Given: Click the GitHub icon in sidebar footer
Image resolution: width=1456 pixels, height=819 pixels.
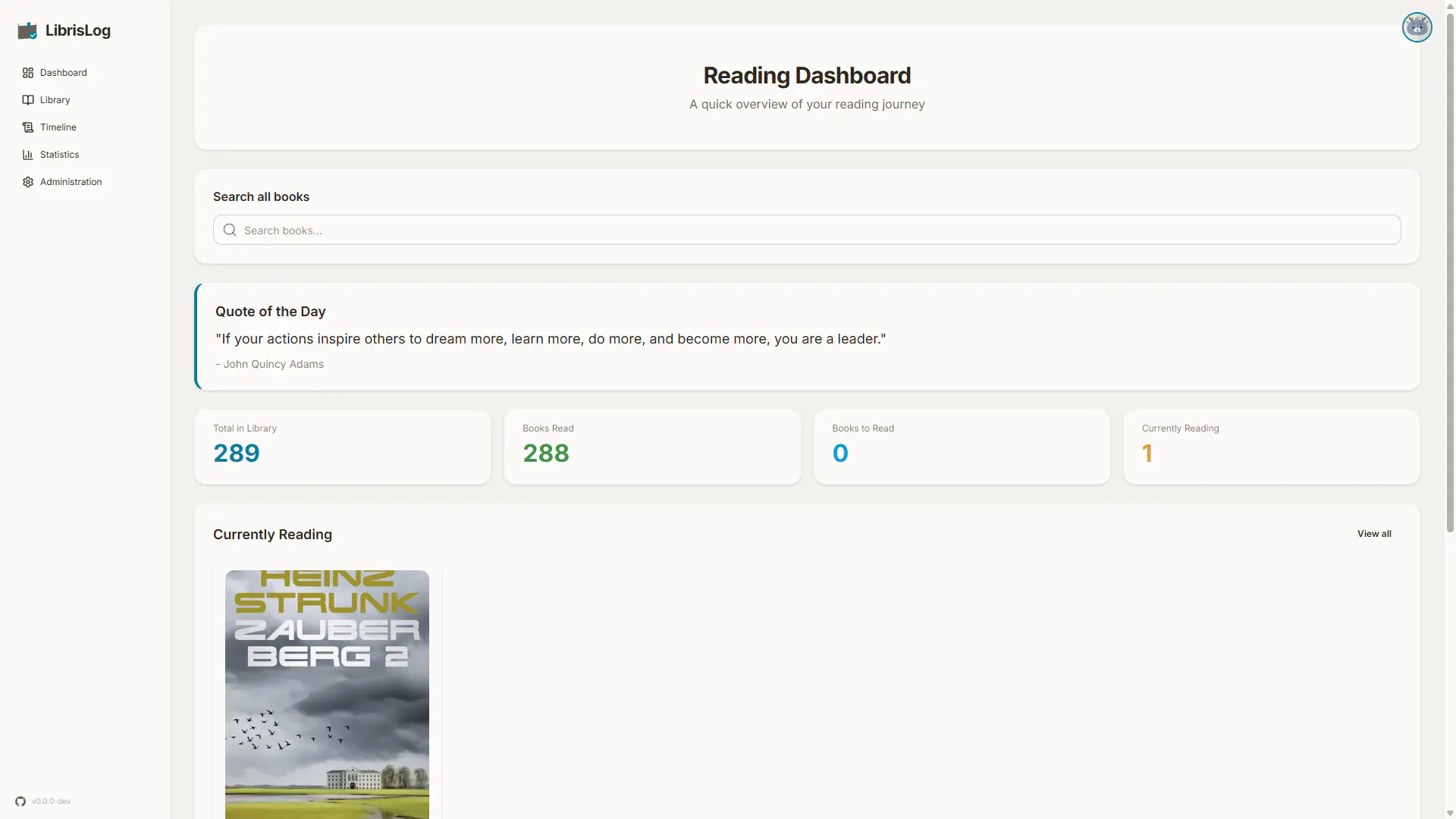Looking at the screenshot, I should [20, 802].
